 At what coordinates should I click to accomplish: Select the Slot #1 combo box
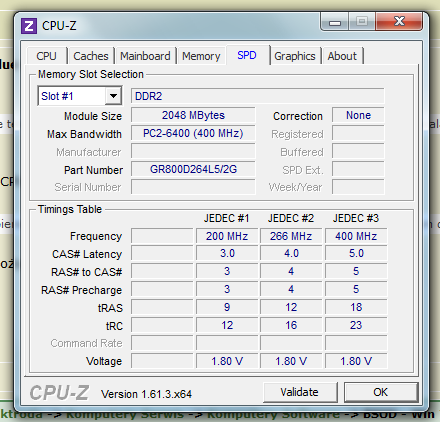point(80,96)
